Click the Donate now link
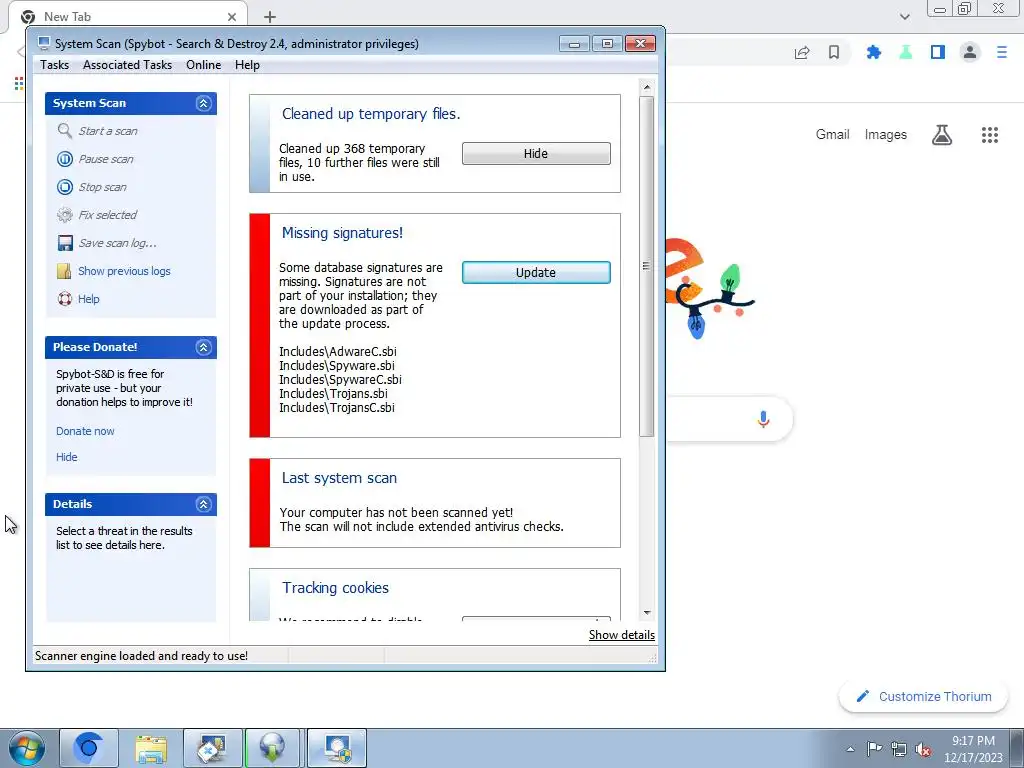 (85, 431)
